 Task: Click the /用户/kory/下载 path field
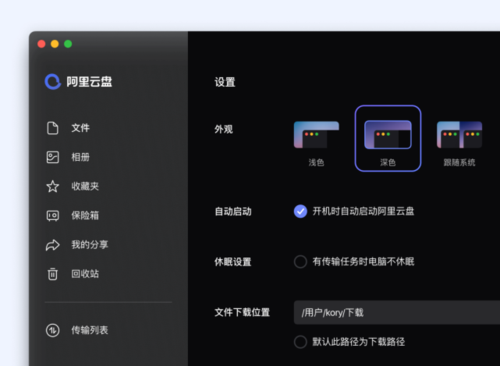click(397, 313)
